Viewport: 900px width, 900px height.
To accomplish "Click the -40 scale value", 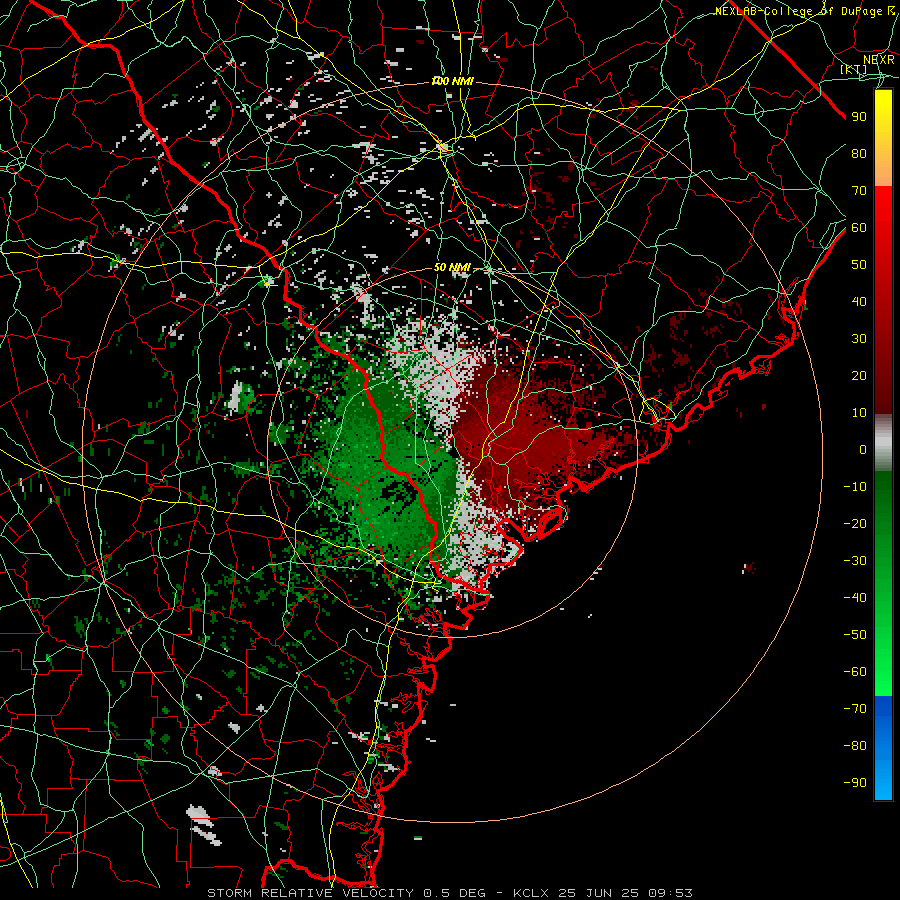I will (x=855, y=598).
